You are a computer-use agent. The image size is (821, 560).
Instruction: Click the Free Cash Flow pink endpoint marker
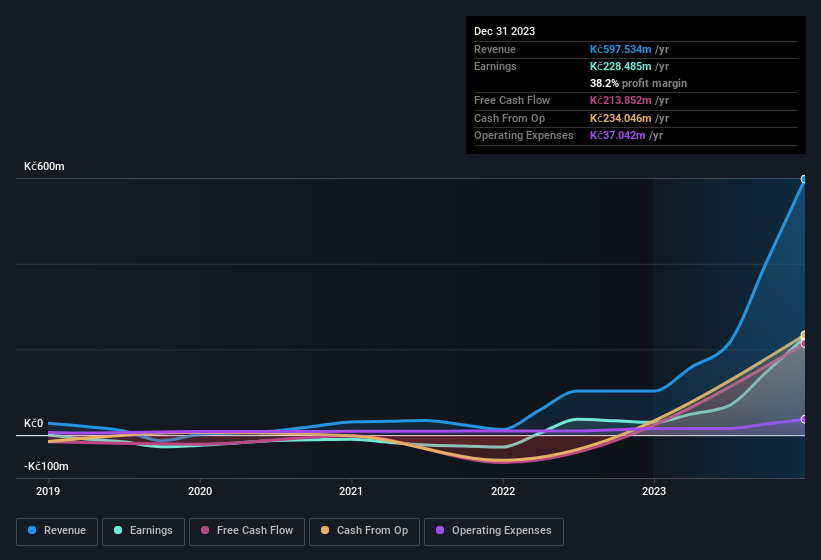click(x=804, y=344)
